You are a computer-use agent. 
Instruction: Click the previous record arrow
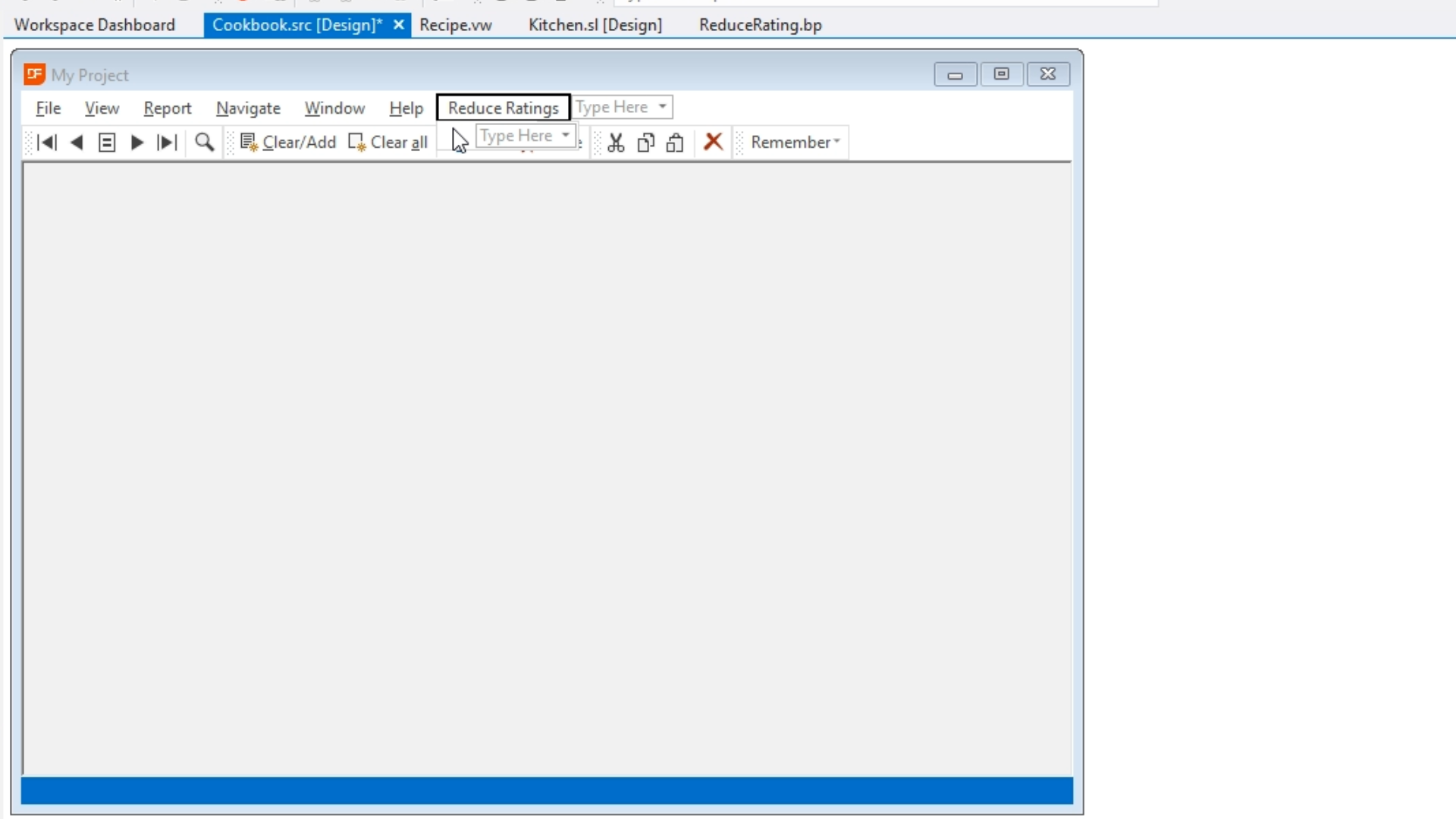(77, 143)
